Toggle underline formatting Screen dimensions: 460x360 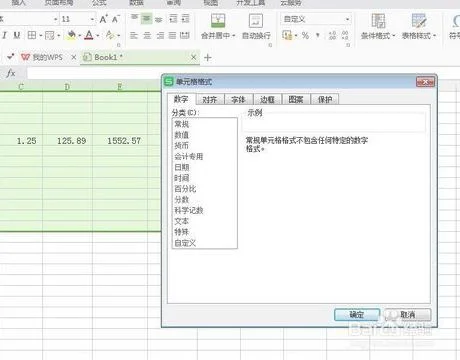(x=17, y=35)
